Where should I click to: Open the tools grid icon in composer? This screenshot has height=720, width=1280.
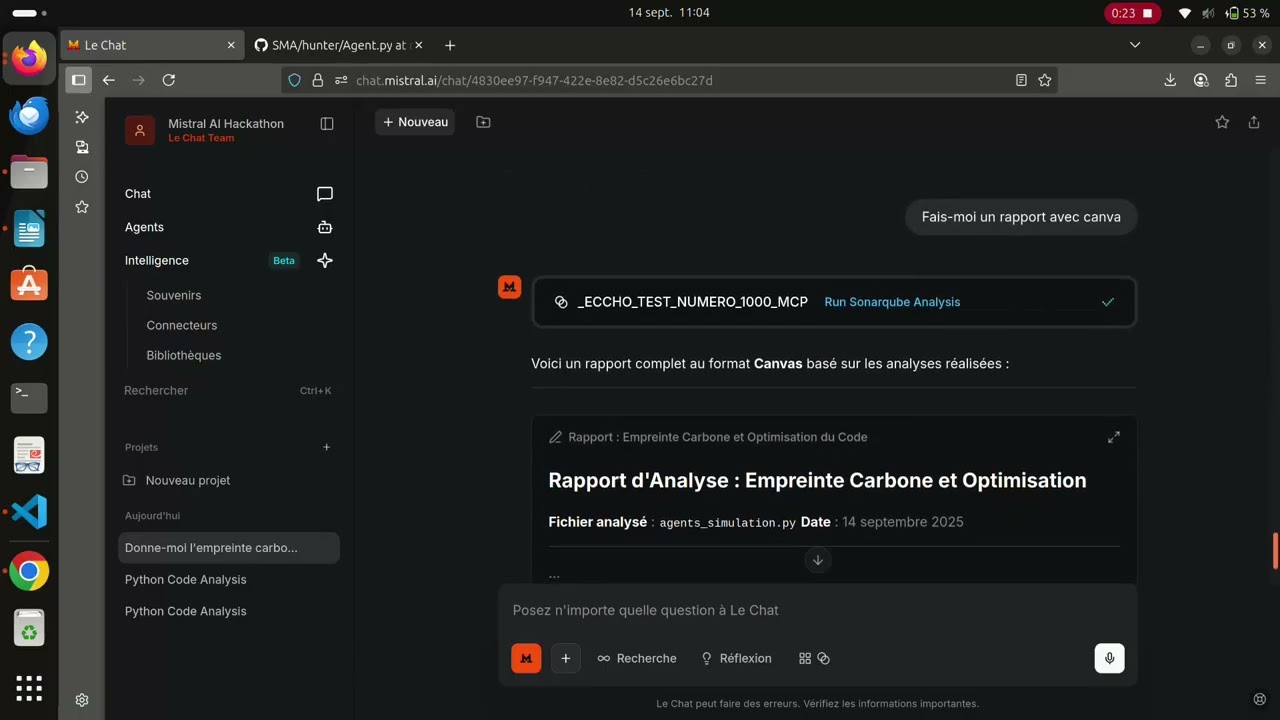click(x=805, y=658)
